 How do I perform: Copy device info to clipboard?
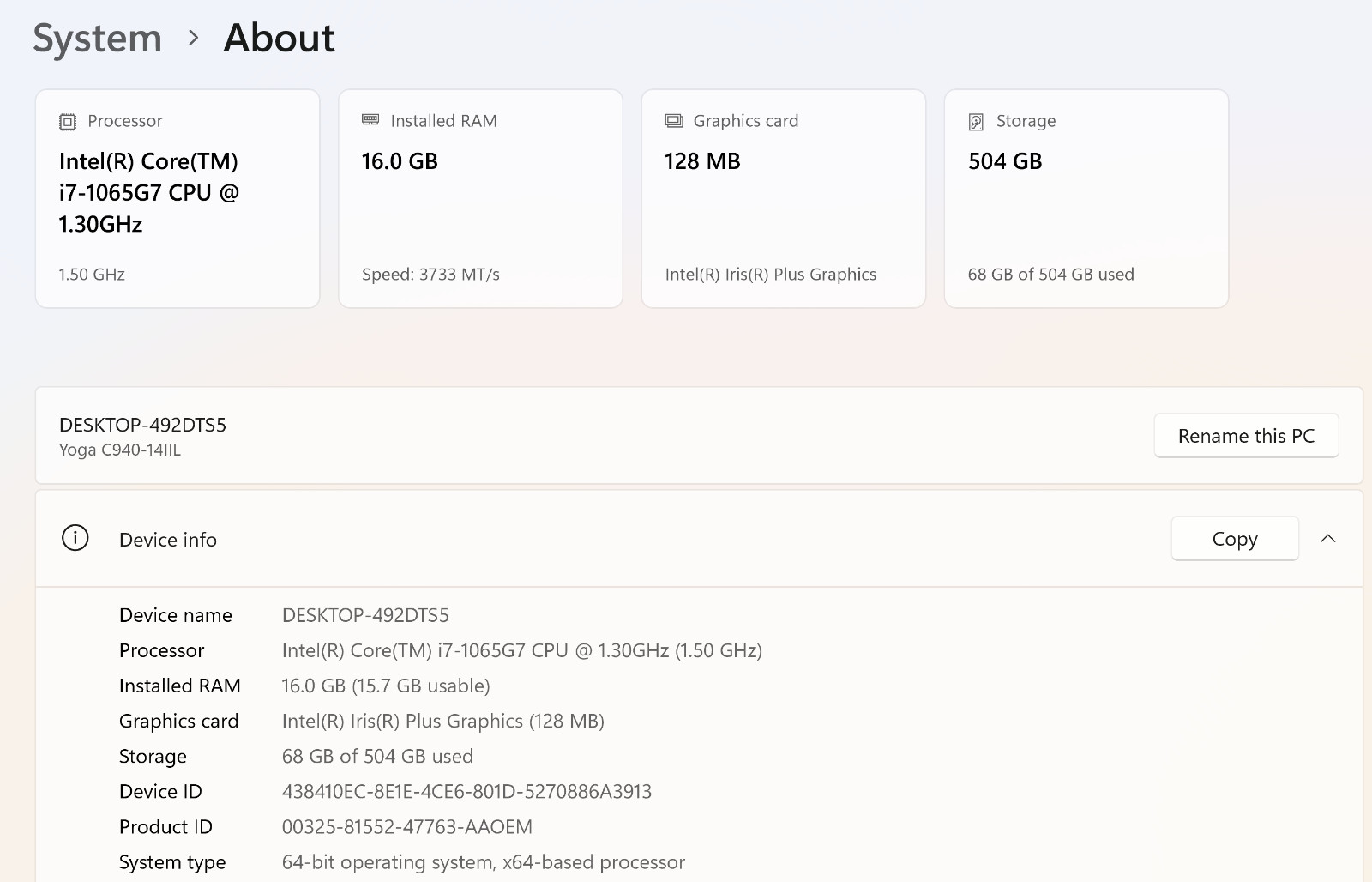point(1235,539)
